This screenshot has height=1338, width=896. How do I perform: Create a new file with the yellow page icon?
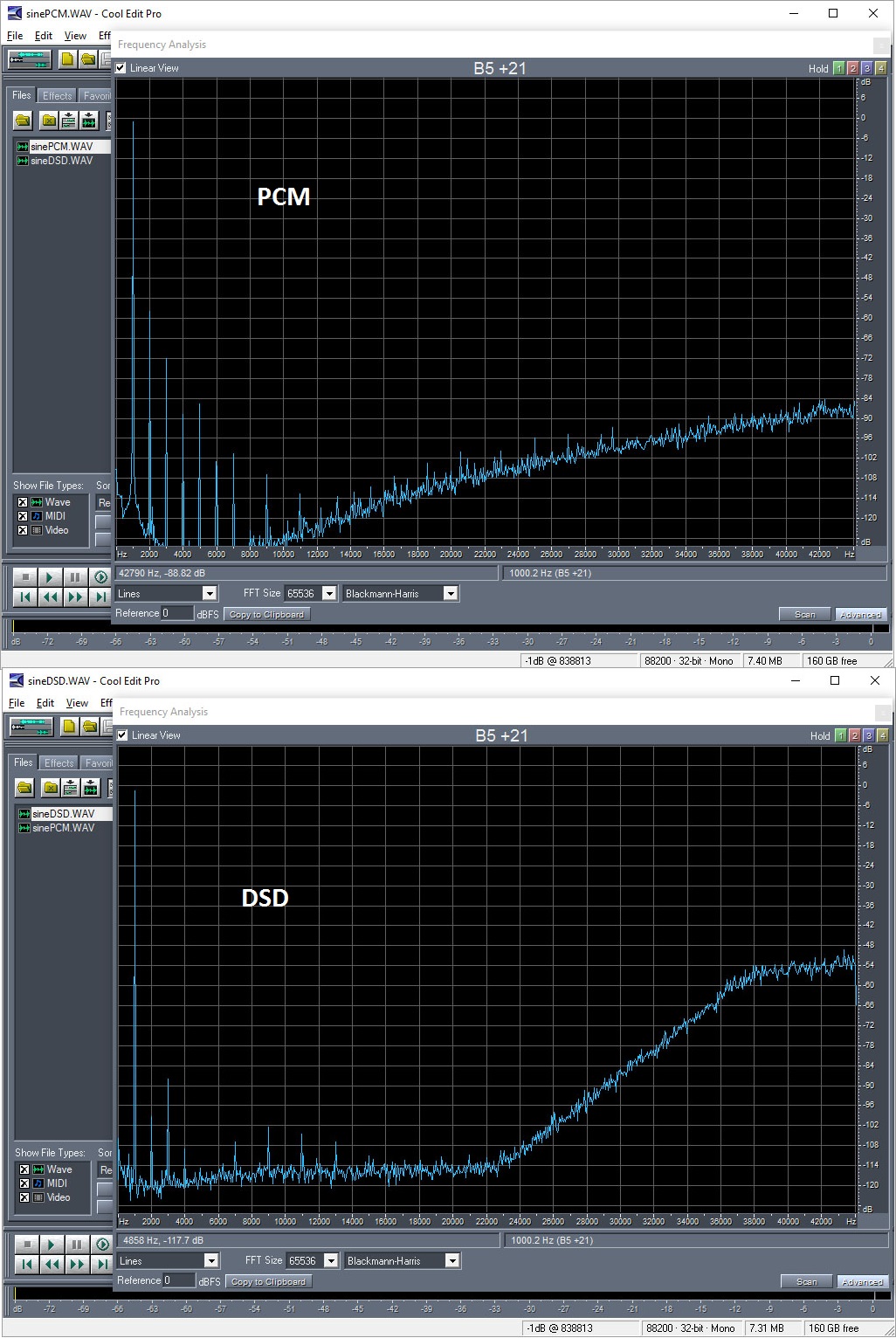pyautogui.click(x=65, y=59)
